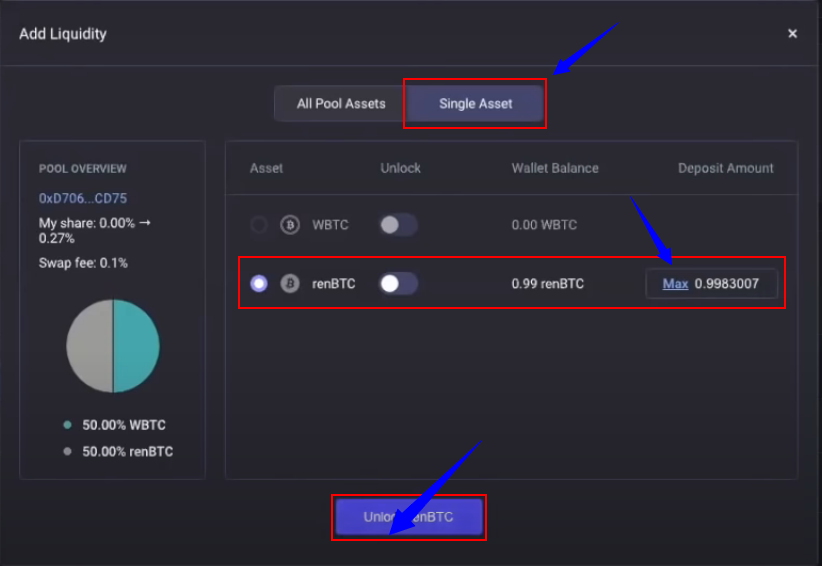Click the Max link for renBTC deposit
822x566 pixels.
click(x=675, y=284)
